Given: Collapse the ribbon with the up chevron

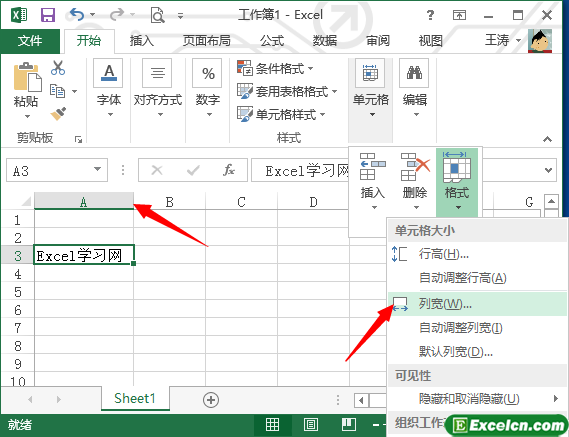Looking at the screenshot, I should coord(547,139).
